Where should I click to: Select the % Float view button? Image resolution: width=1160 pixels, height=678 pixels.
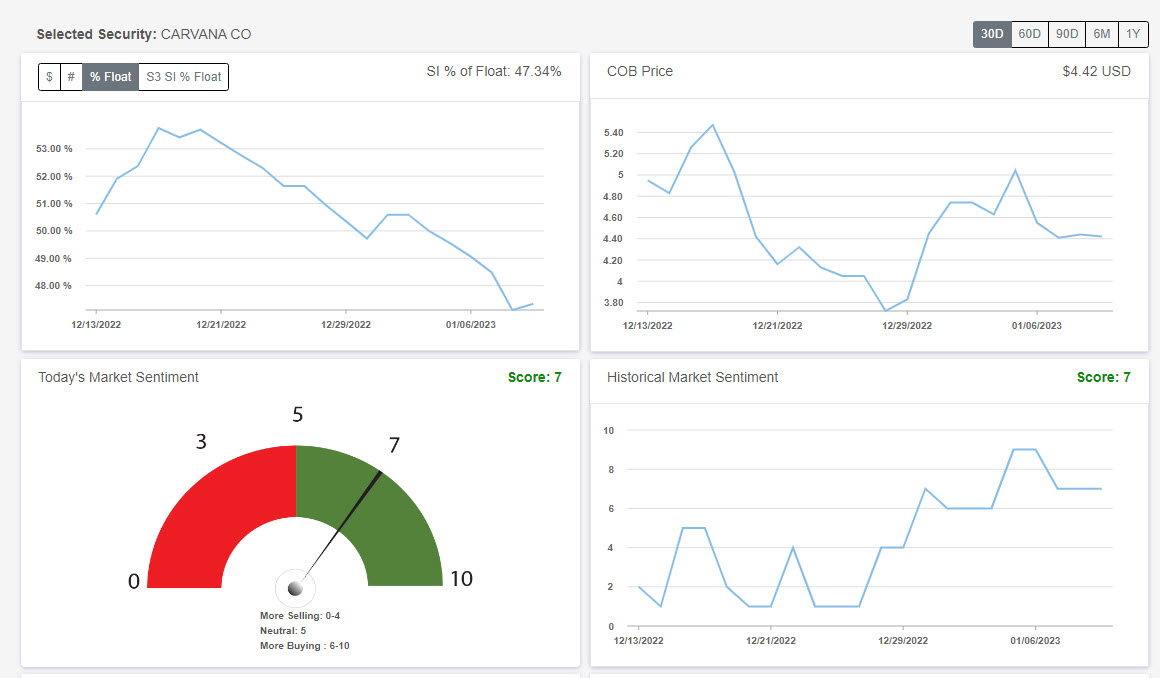pos(110,77)
